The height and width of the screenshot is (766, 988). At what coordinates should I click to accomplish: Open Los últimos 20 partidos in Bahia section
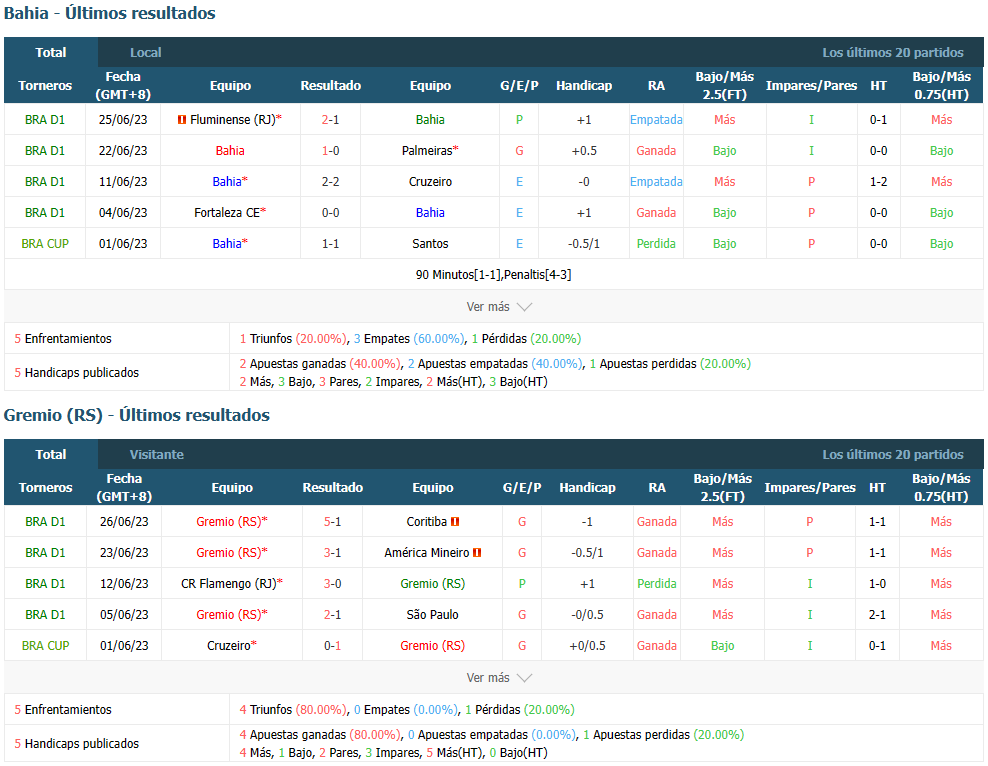(893, 52)
